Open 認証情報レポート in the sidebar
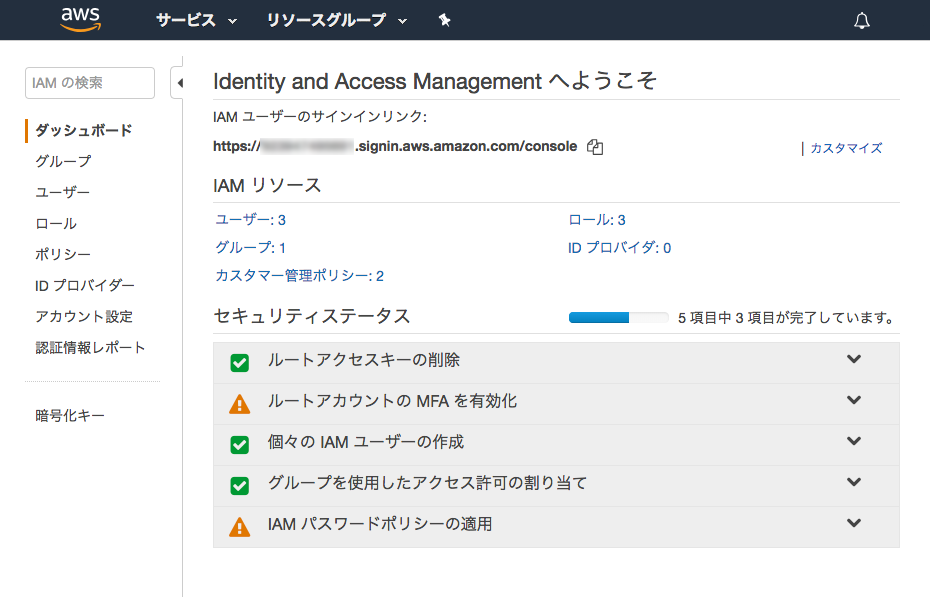Viewport: 930px width, 597px height. [x=90, y=347]
